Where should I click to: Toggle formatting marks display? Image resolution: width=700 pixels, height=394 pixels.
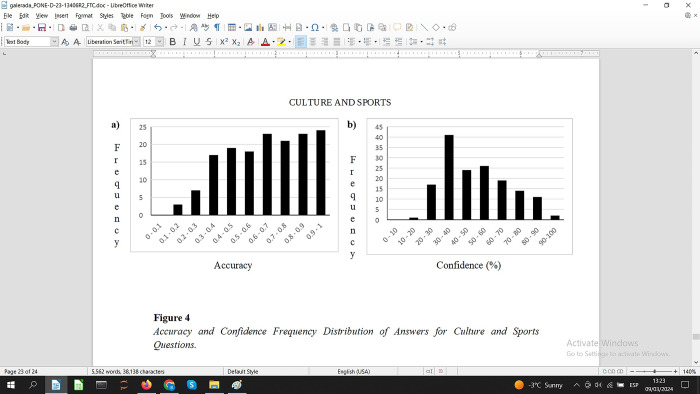pyautogui.click(x=217, y=28)
